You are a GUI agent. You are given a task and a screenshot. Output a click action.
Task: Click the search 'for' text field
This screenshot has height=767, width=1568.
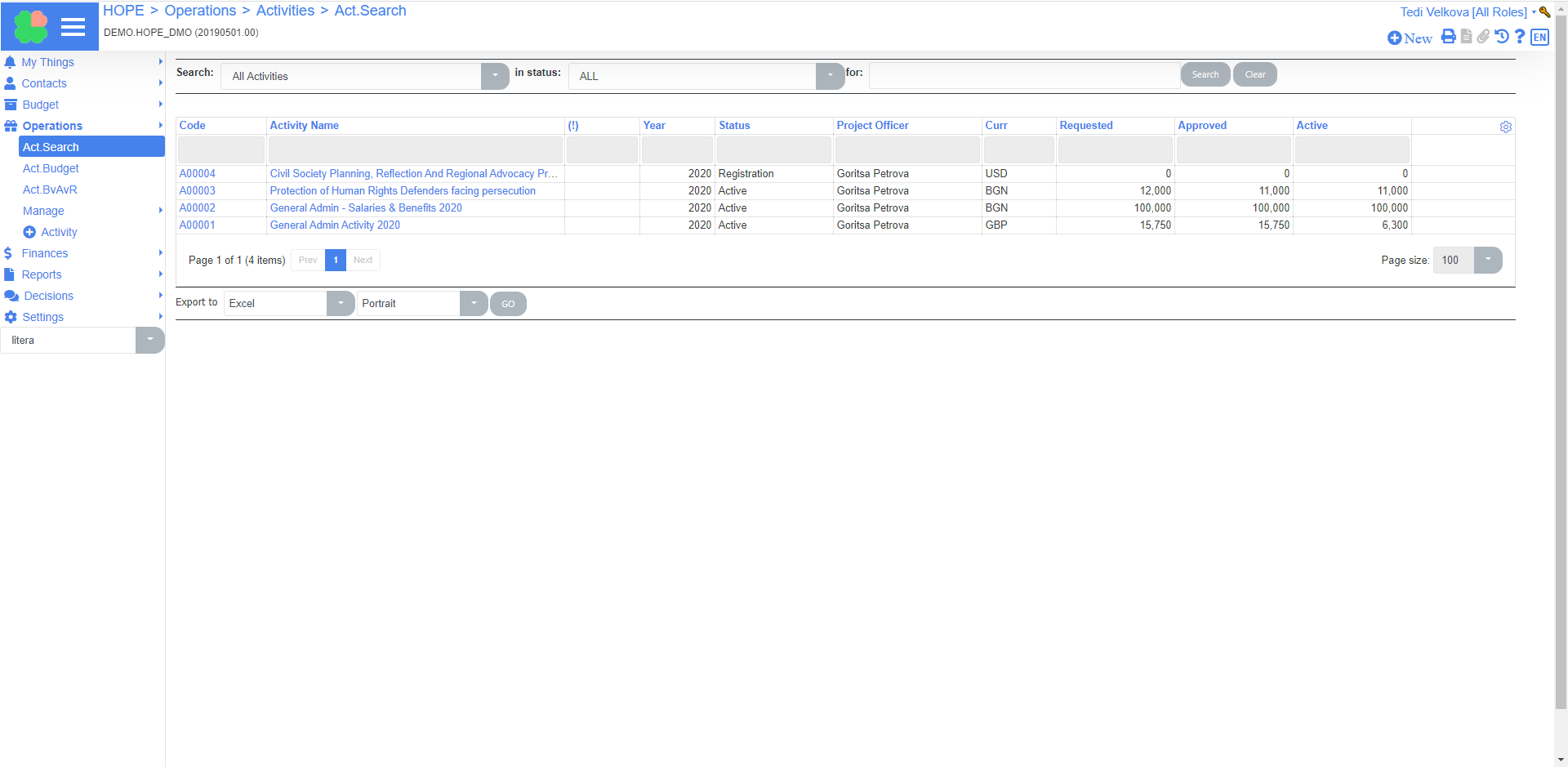pos(1024,75)
